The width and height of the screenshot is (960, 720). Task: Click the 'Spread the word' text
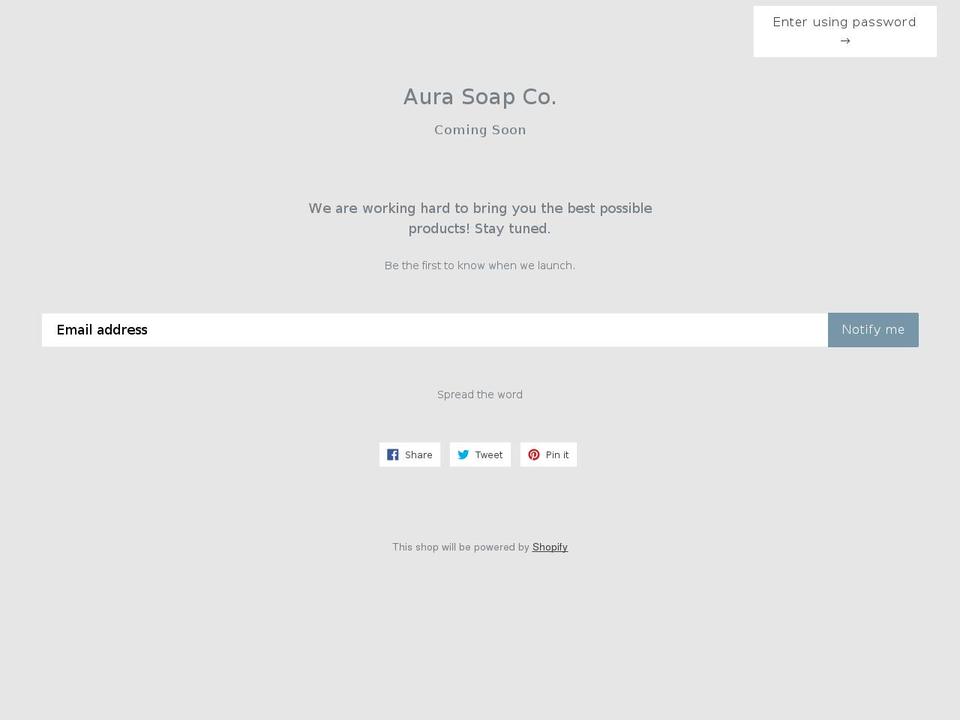[480, 394]
